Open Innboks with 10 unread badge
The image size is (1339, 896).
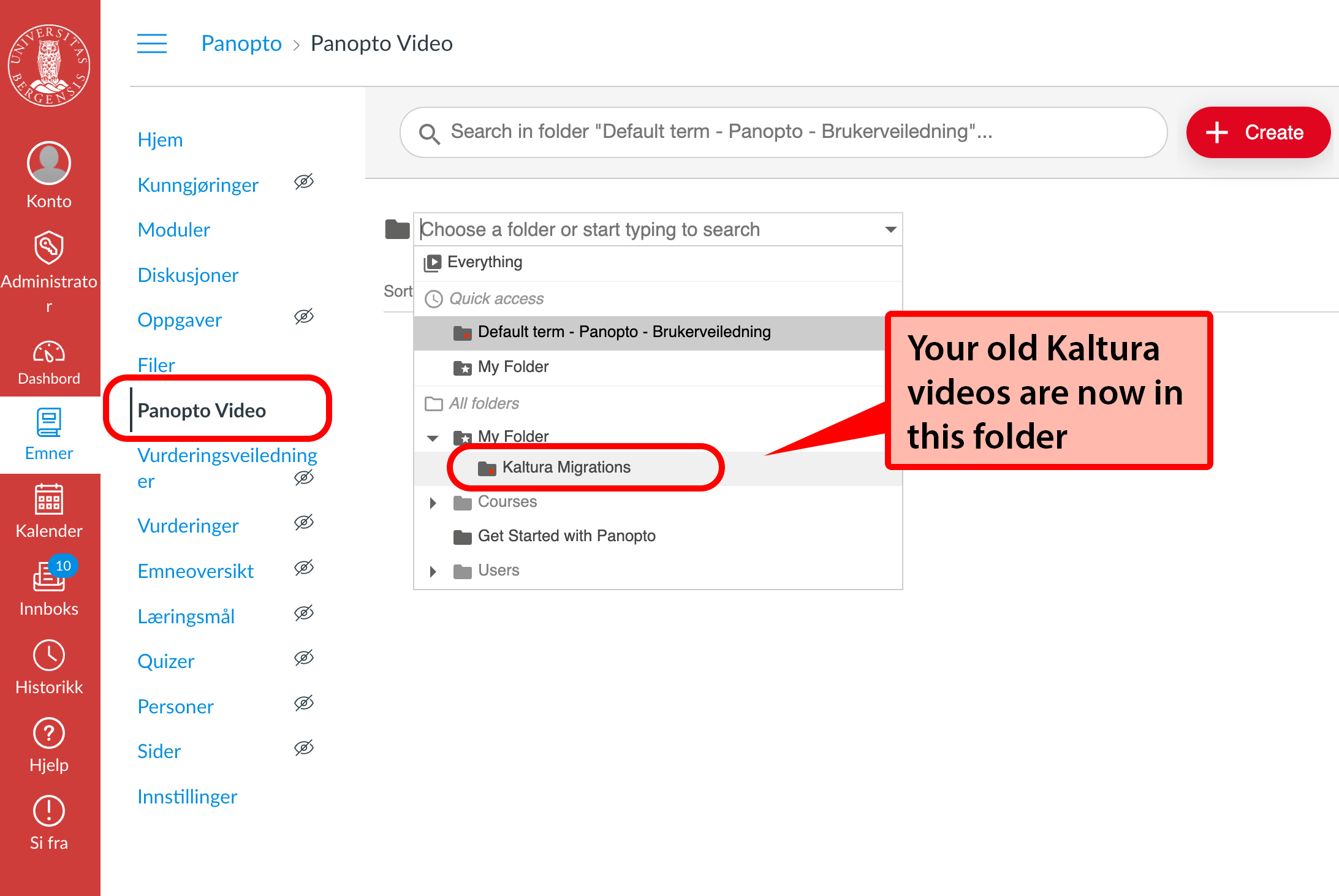(49, 577)
